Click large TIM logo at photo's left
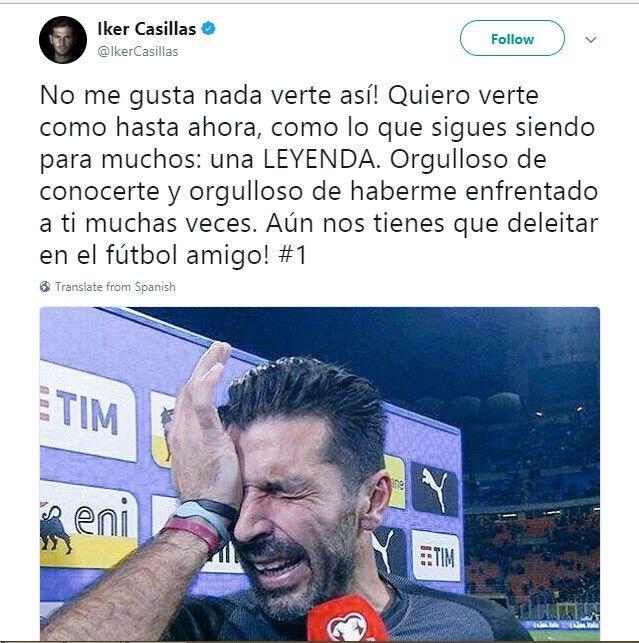The height and width of the screenshot is (643, 639). pyautogui.click(x=88, y=411)
